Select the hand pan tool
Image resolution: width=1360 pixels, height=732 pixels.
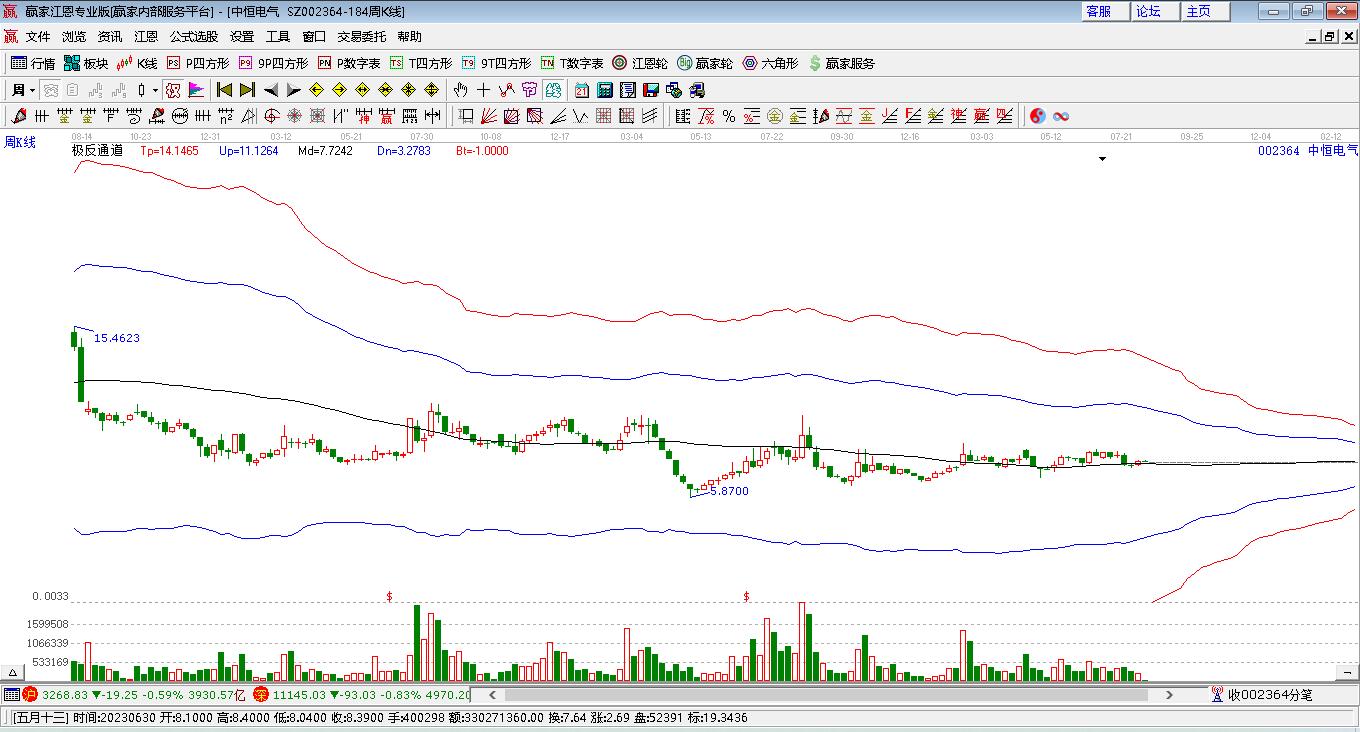pos(460,90)
